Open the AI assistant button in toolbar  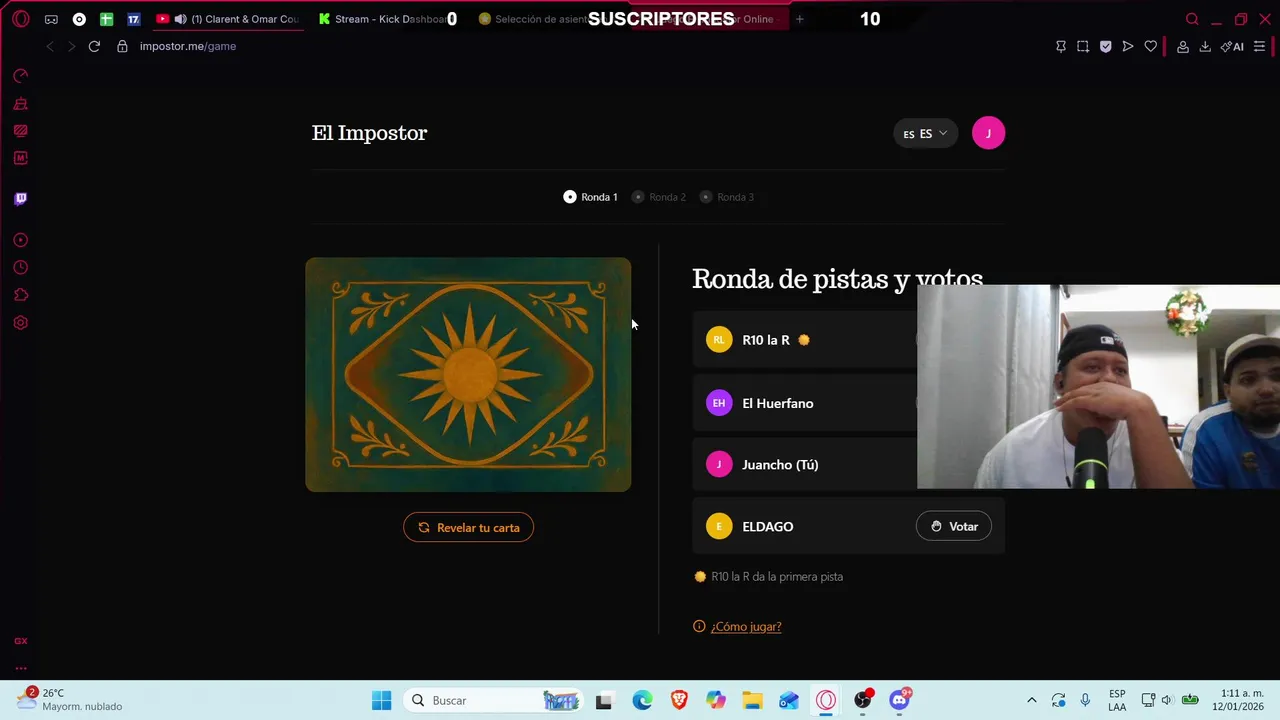tap(1232, 46)
